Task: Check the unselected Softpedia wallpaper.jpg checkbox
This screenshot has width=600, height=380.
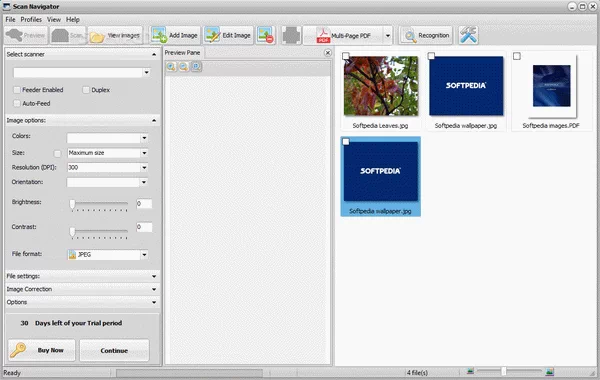Action: click(x=431, y=56)
